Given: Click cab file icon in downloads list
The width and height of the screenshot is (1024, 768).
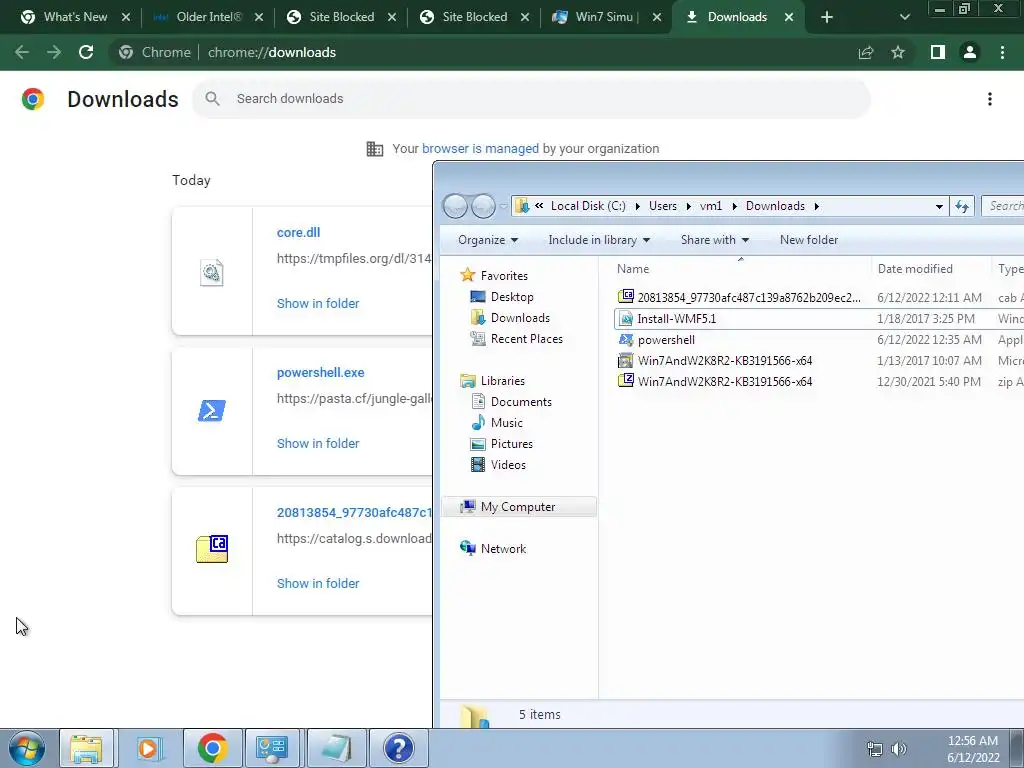Looking at the screenshot, I should [x=212, y=549].
